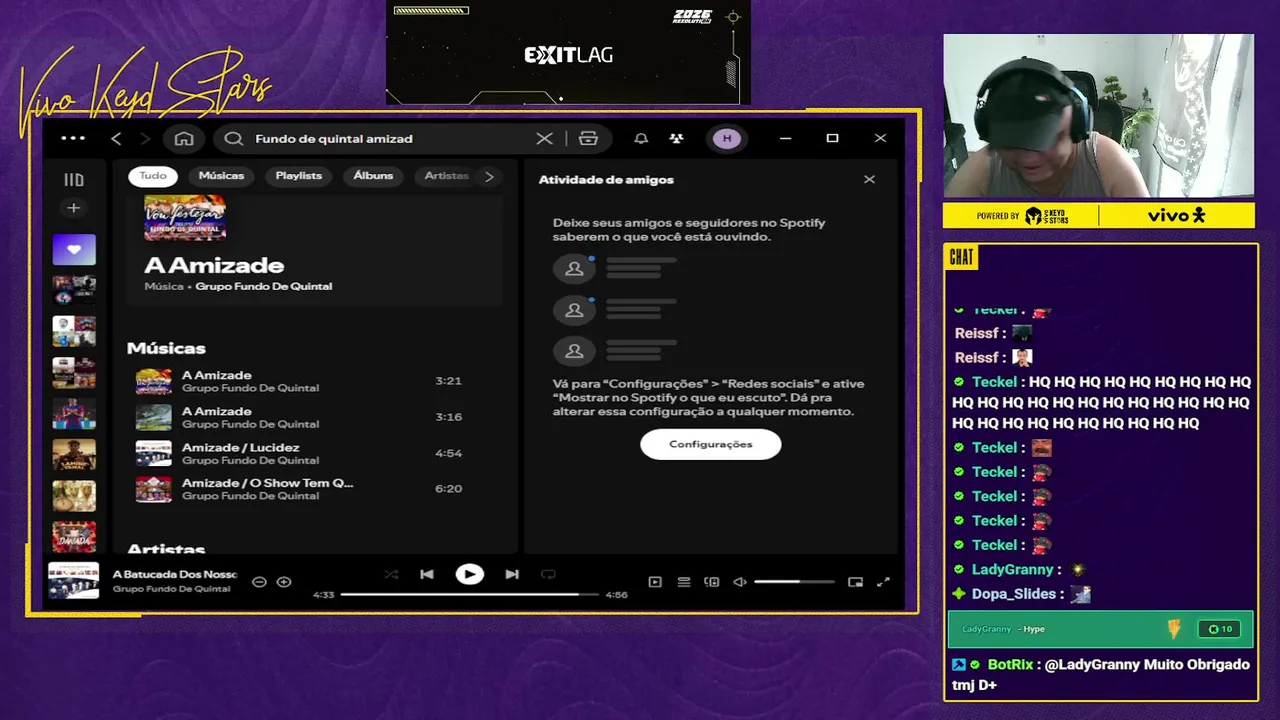Click the magnifier search icon
This screenshot has height=720, width=1280.
tap(234, 138)
